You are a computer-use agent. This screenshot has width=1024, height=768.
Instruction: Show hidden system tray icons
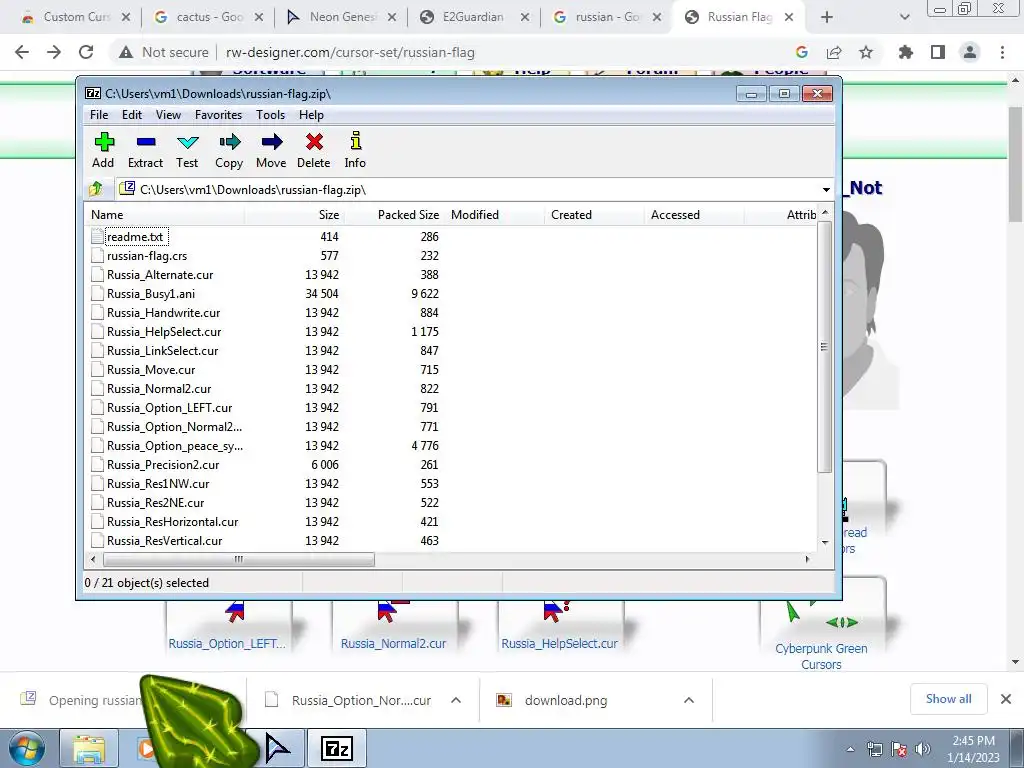click(850, 749)
